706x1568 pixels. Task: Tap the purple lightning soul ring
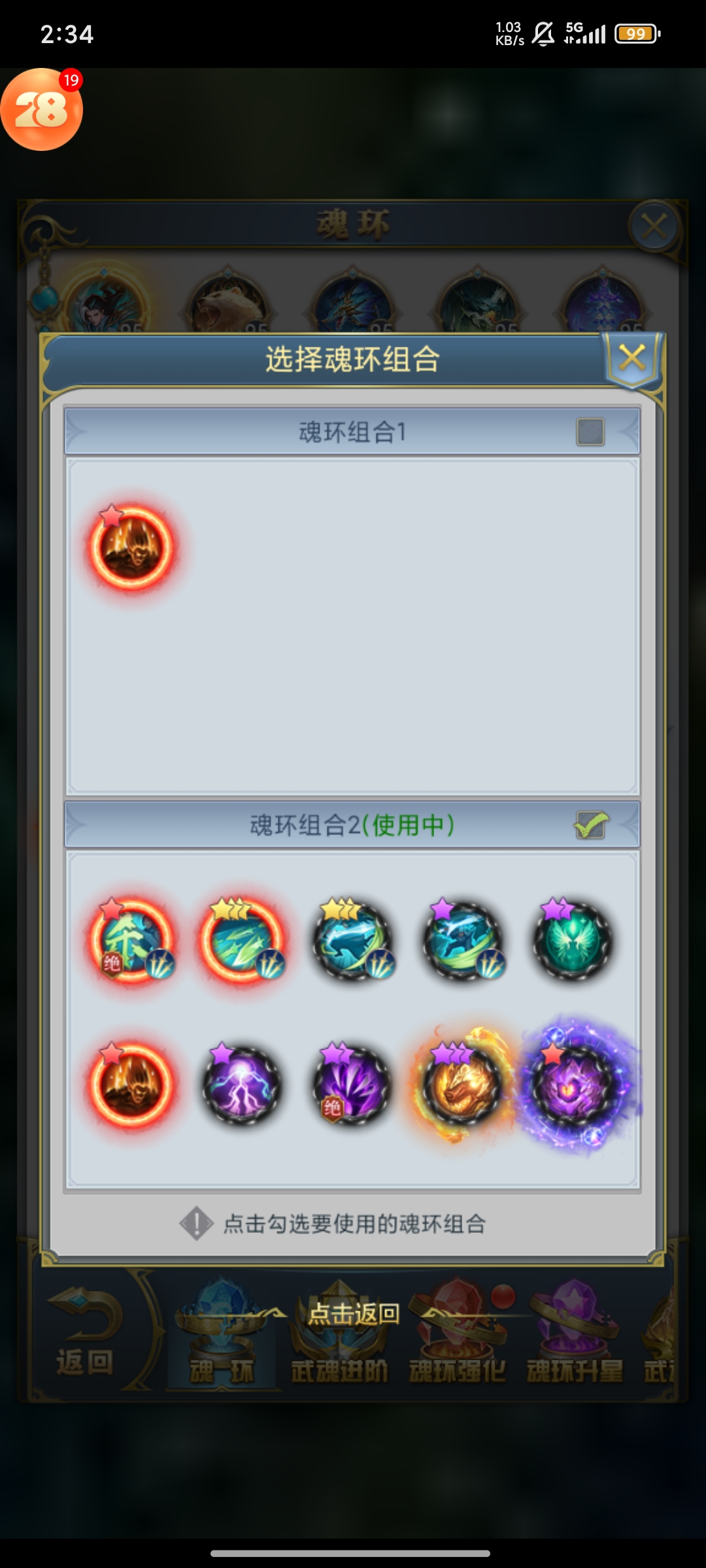click(242, 1085)
